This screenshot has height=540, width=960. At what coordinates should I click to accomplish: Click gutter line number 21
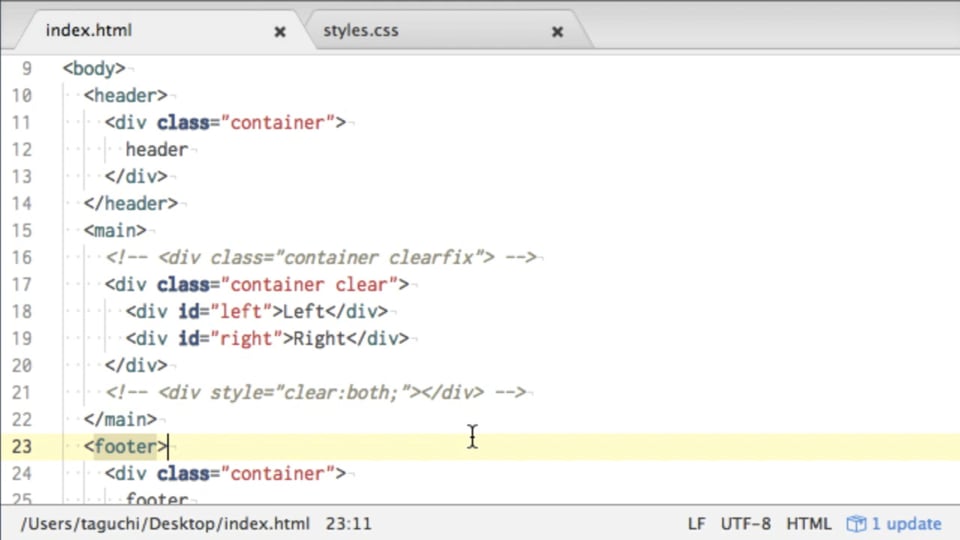click(x=21, y=392)
